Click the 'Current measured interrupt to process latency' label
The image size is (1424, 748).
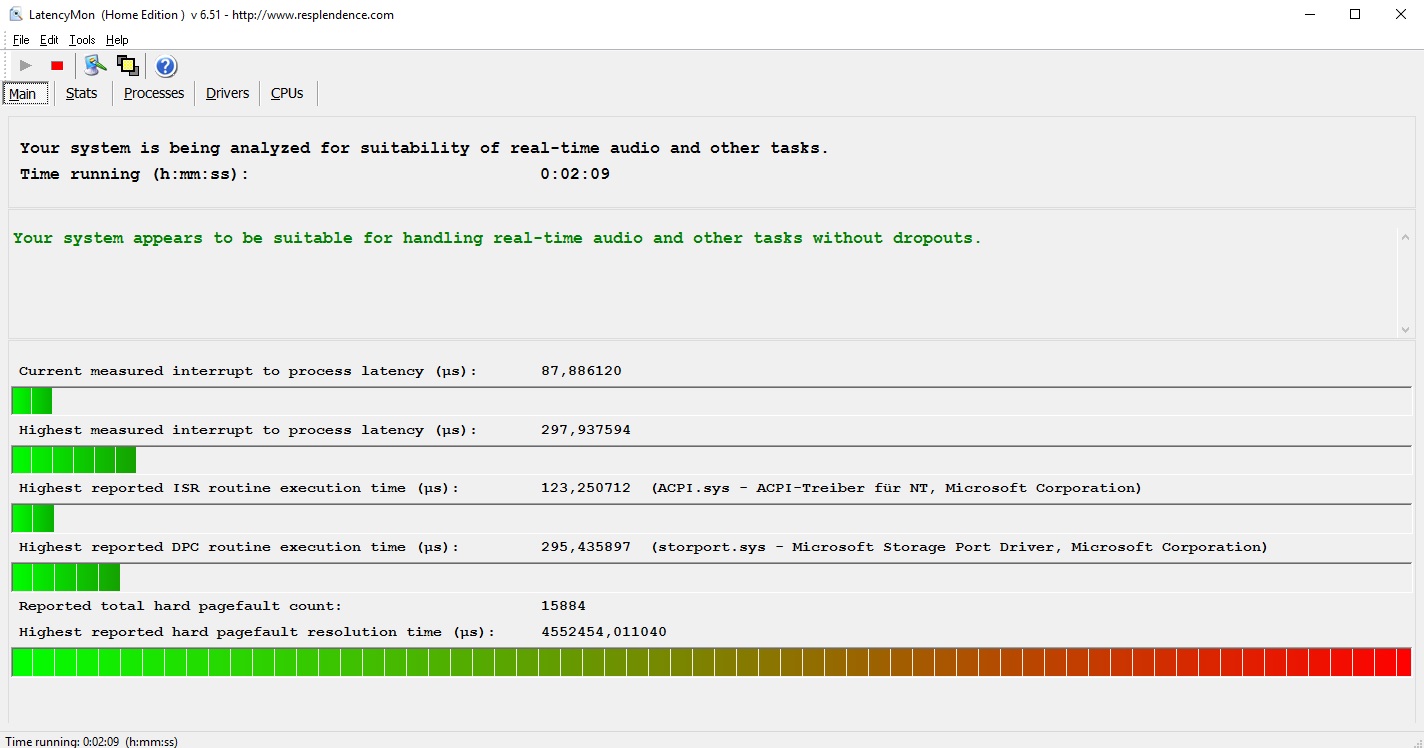tap(248, 371)
